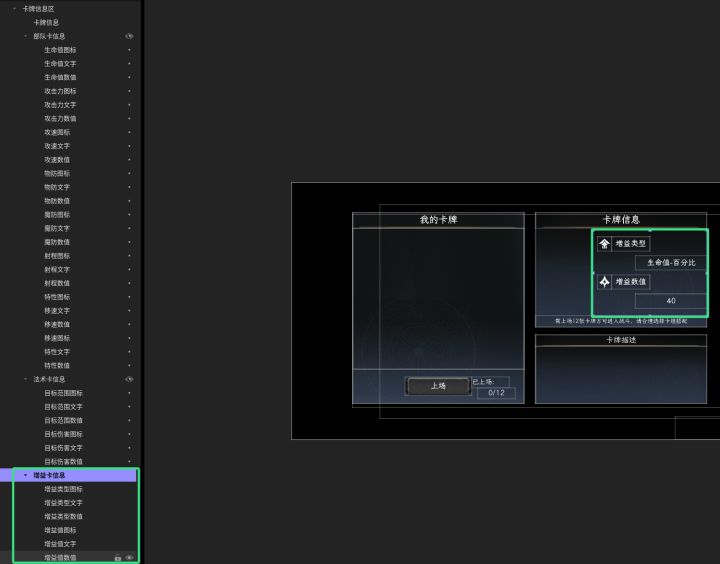The height and width of the screenshot is (564, 720).
Task: Select the 生命值数值 layer
Action: coord(60,77)
